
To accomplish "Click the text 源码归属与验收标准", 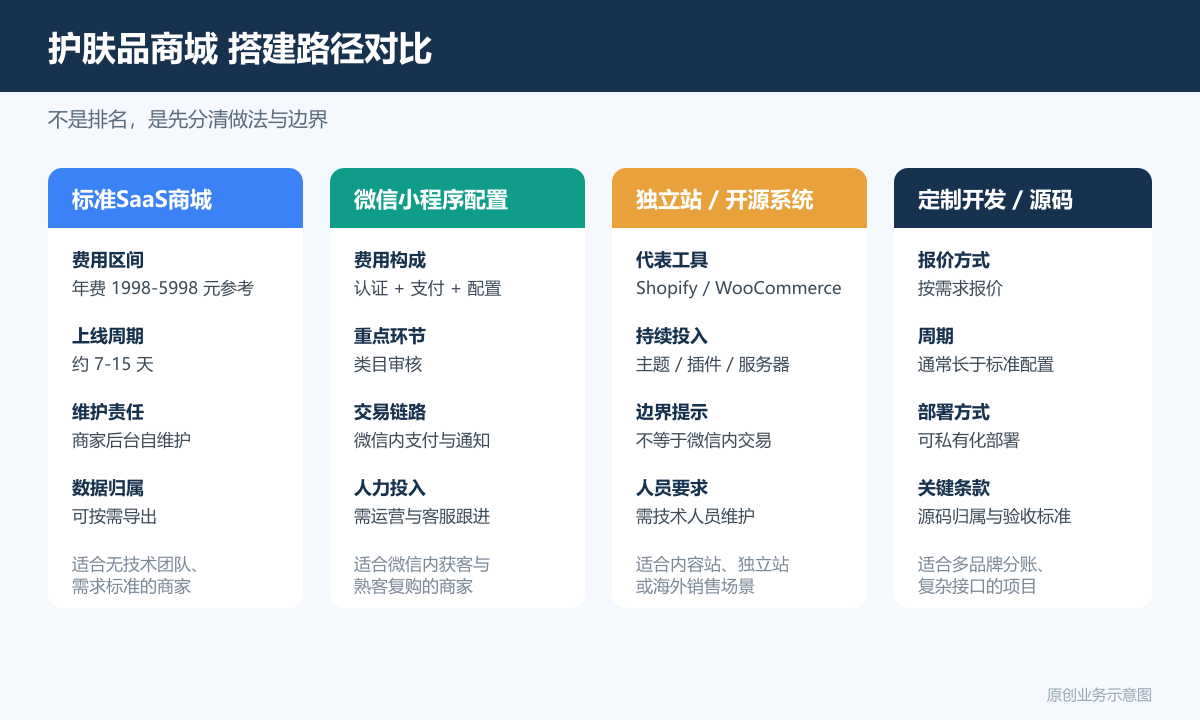I will (995, 516).
